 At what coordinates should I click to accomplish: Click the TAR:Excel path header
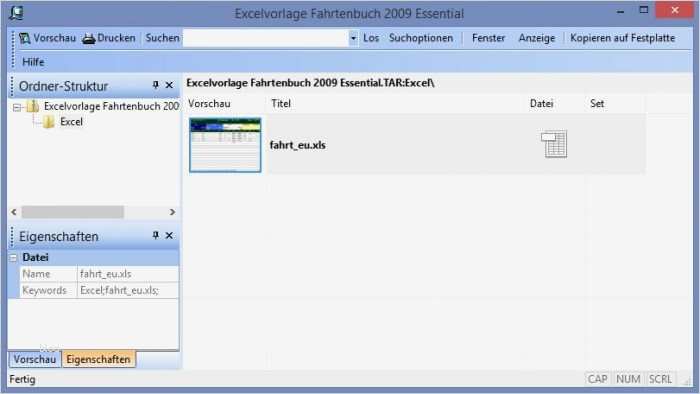tap(310, 83)
